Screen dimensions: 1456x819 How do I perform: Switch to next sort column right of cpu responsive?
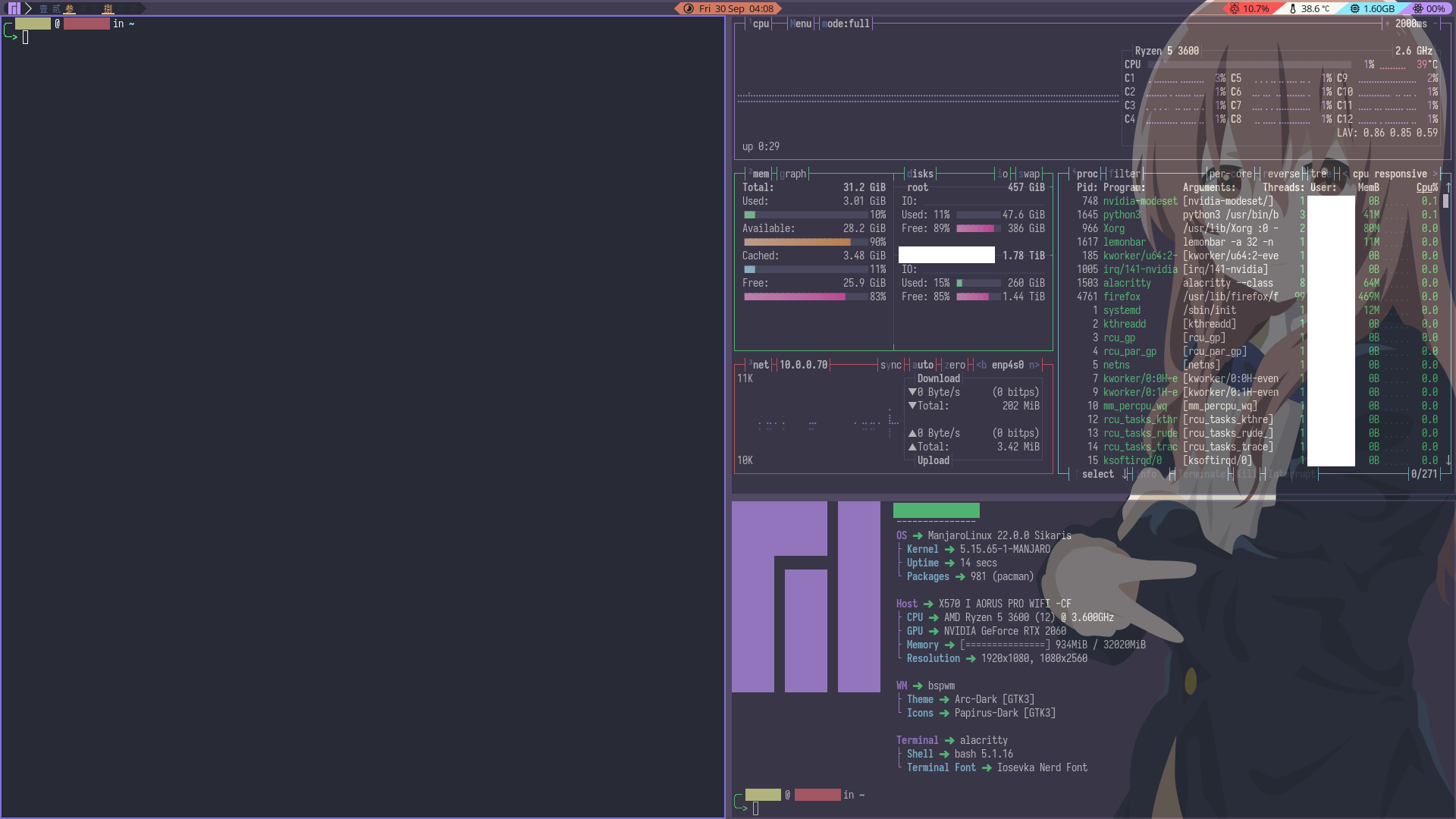pyautogui.click(x=1435, y=174)
